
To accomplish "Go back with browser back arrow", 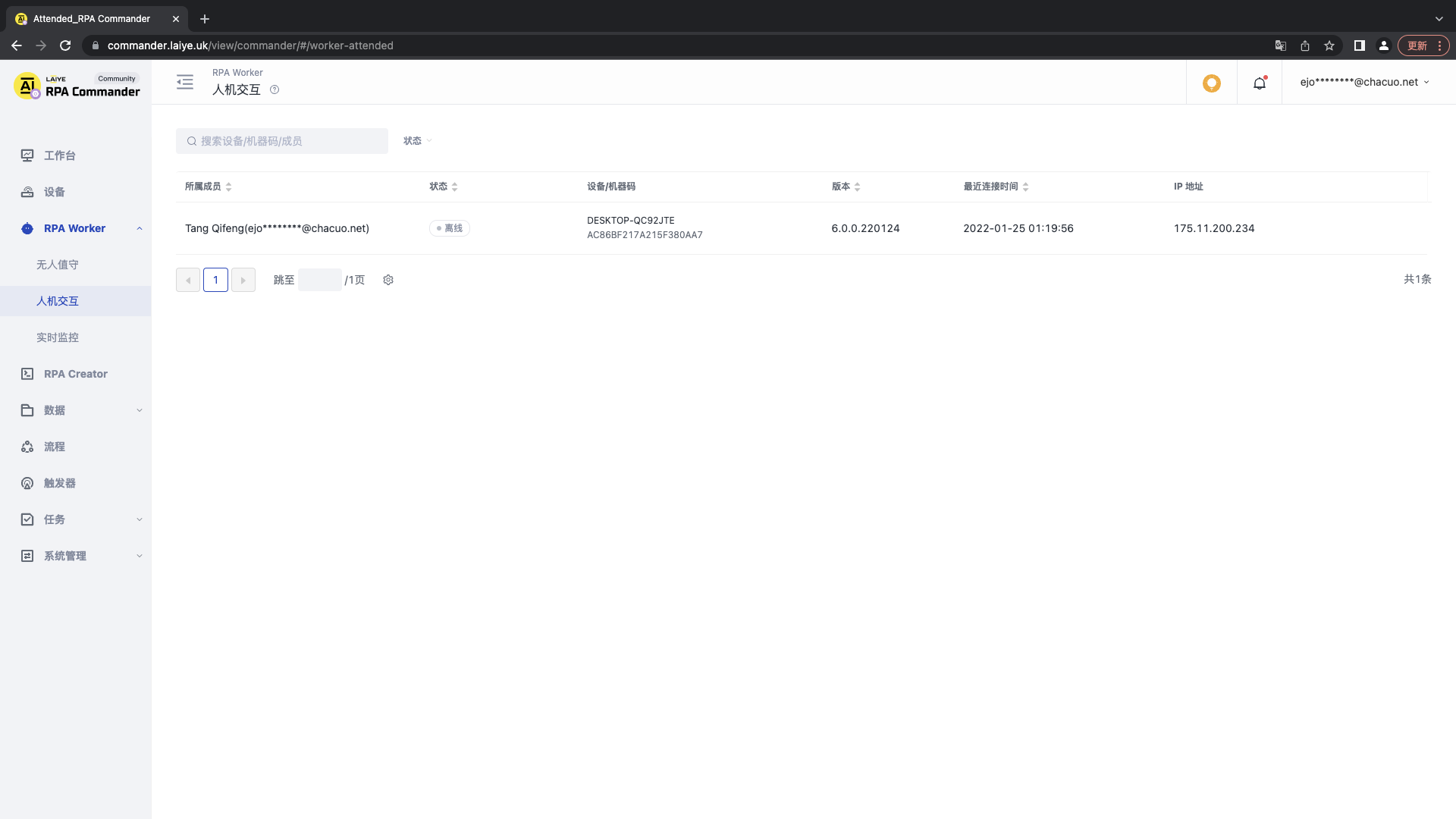I will coord(17,45).
